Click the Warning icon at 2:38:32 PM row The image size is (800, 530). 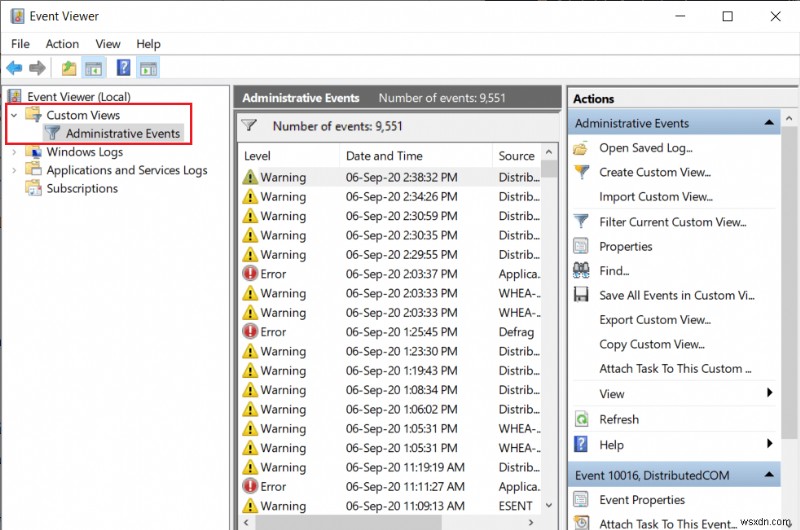click(250, 177)
